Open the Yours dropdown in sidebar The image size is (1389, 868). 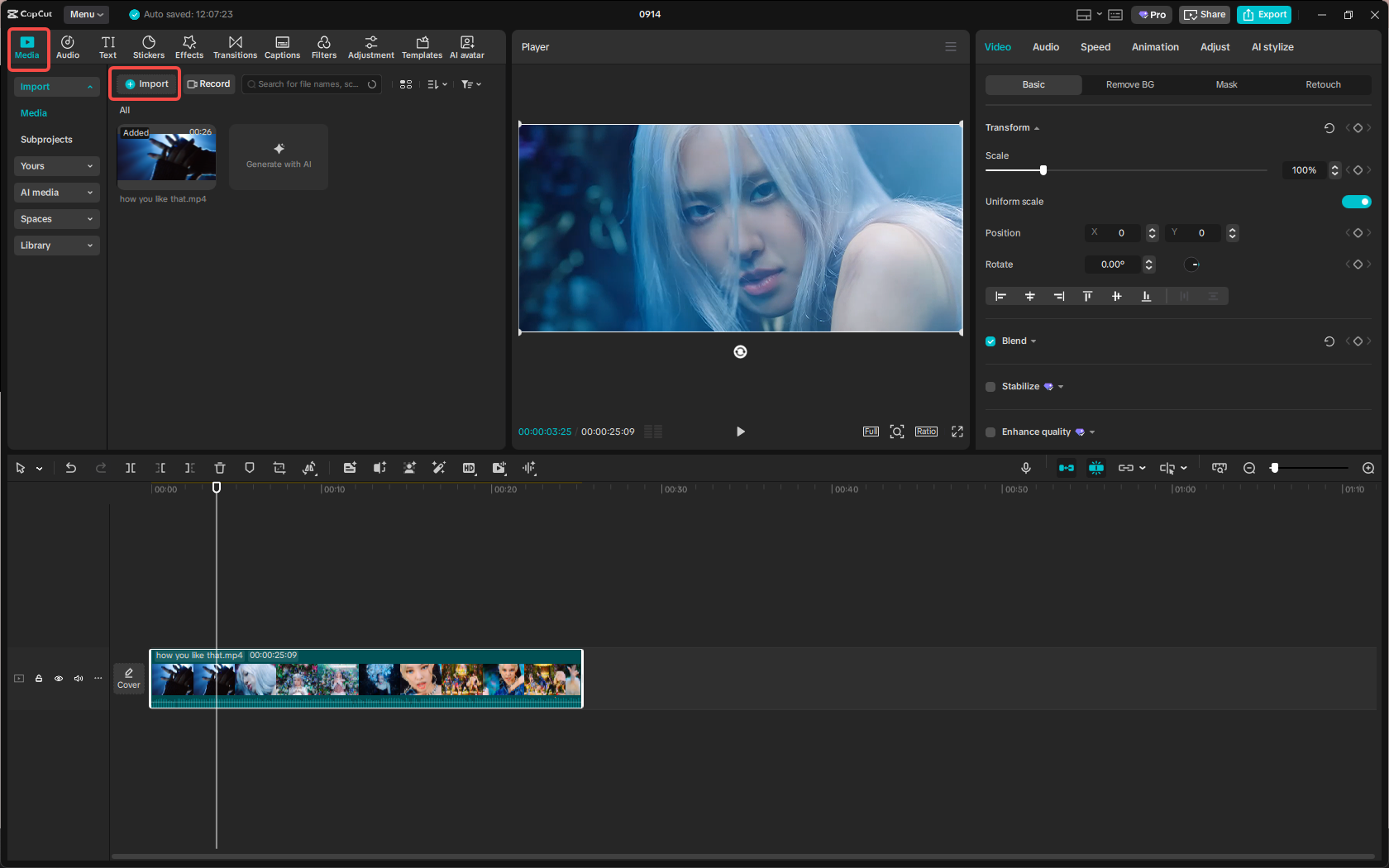tap(56, 166)
